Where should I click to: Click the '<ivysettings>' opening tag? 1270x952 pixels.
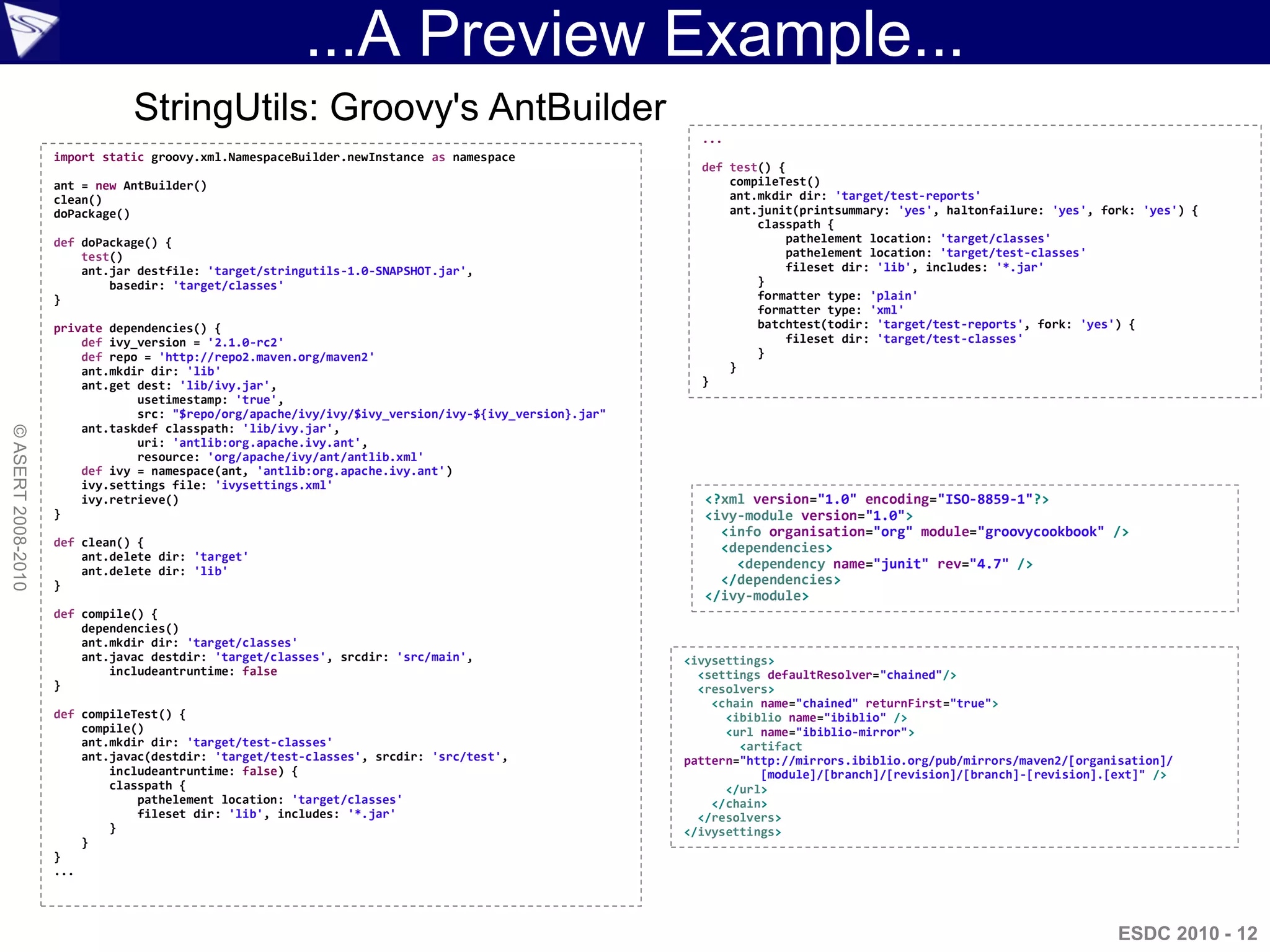[729, 661]
